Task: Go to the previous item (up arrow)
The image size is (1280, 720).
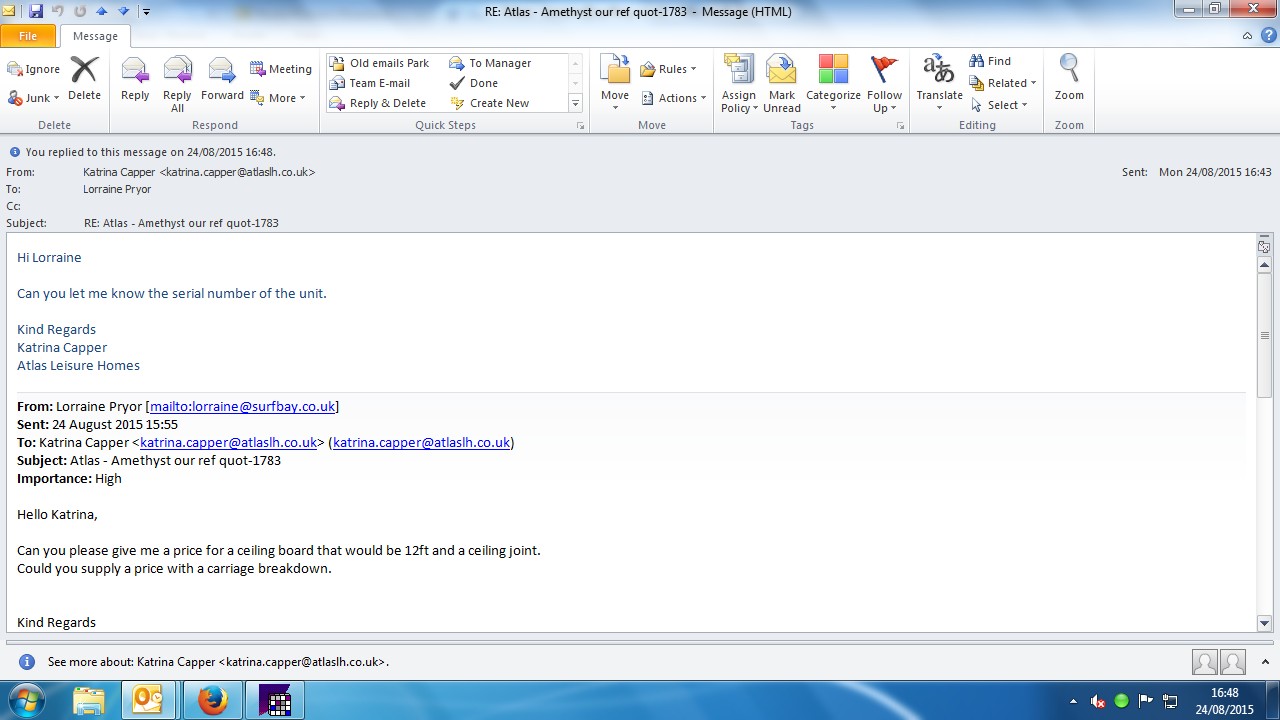Action: click(101, 11)
